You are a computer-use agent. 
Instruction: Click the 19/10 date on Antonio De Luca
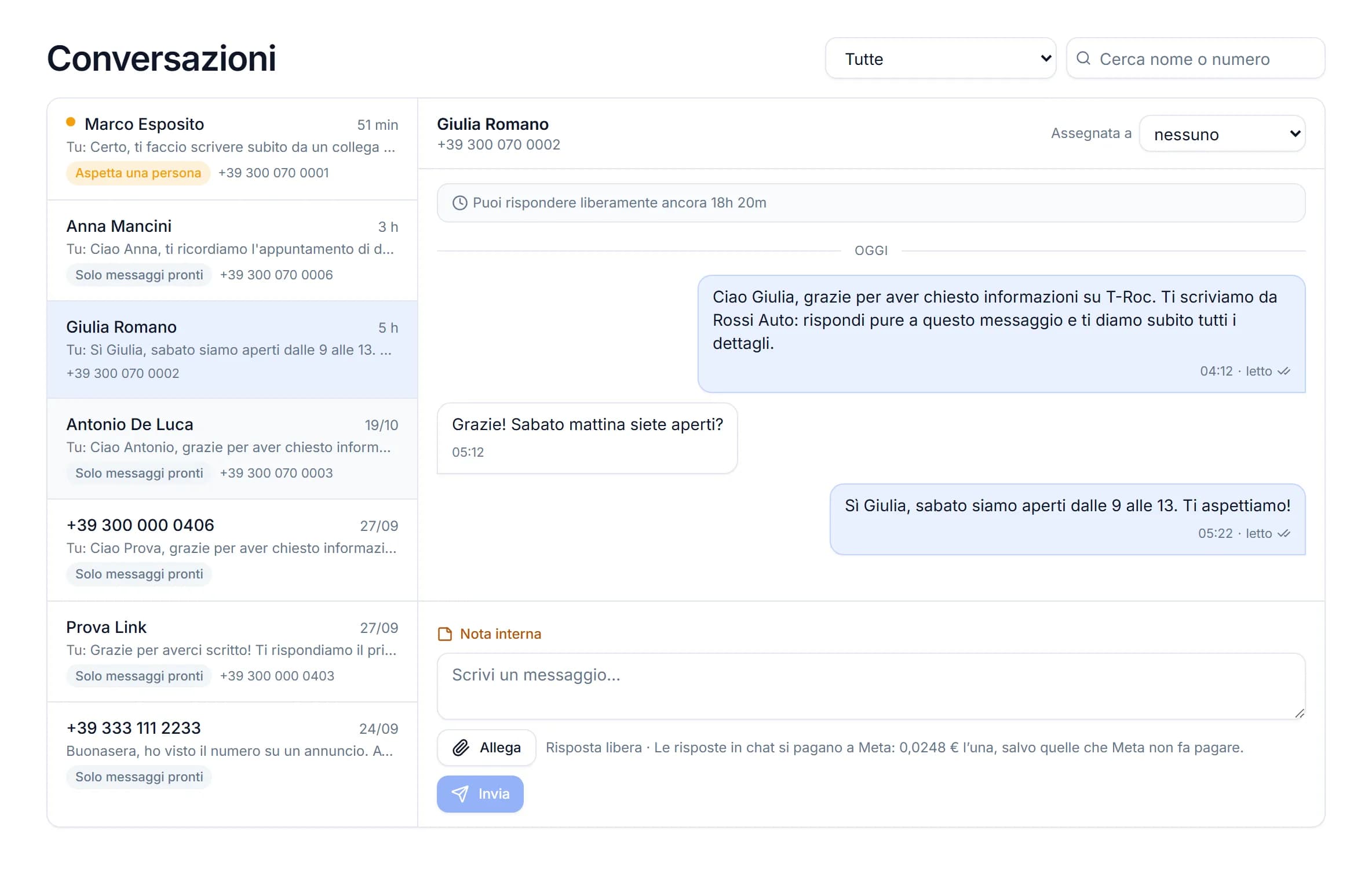click(381, 425)
